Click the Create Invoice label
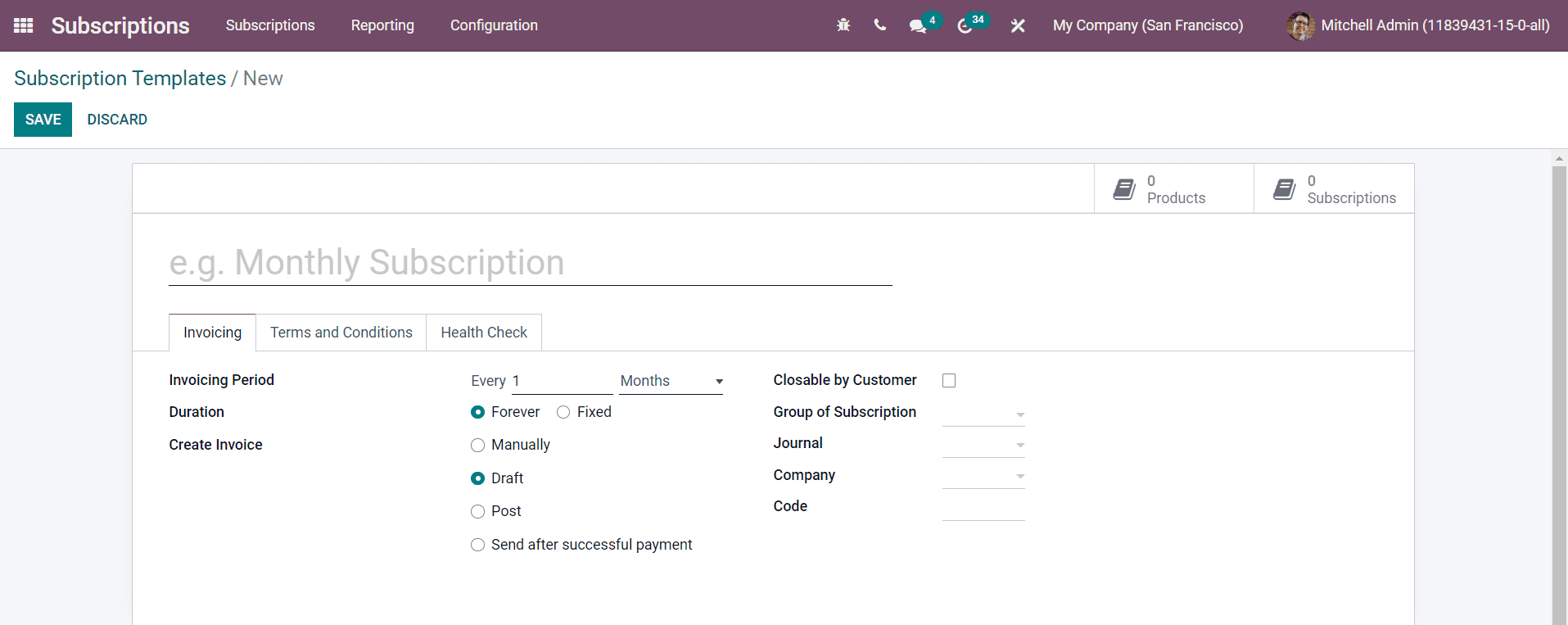Viewport: 1568px width, 625px height. pos(216,445)
